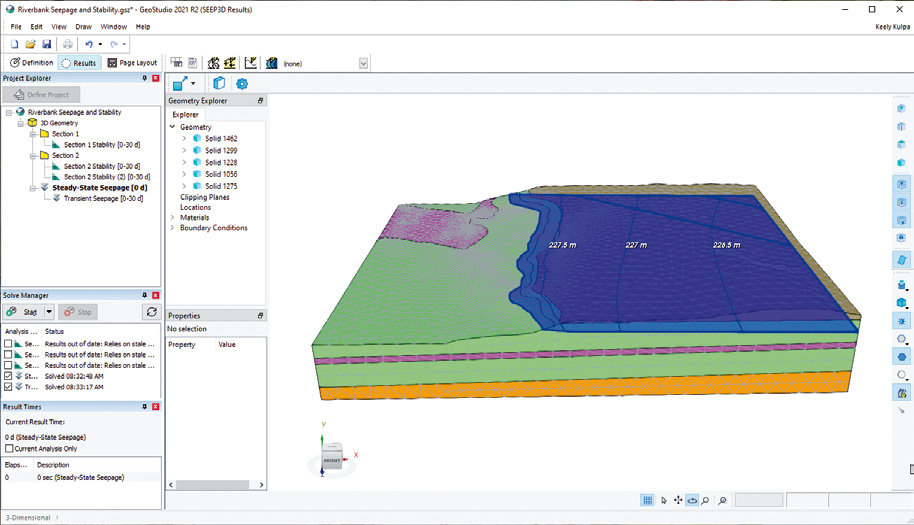Click the graph icon in the results toolbar
Image resolution: width=914 pixels, height=525 pixels.
251,63
